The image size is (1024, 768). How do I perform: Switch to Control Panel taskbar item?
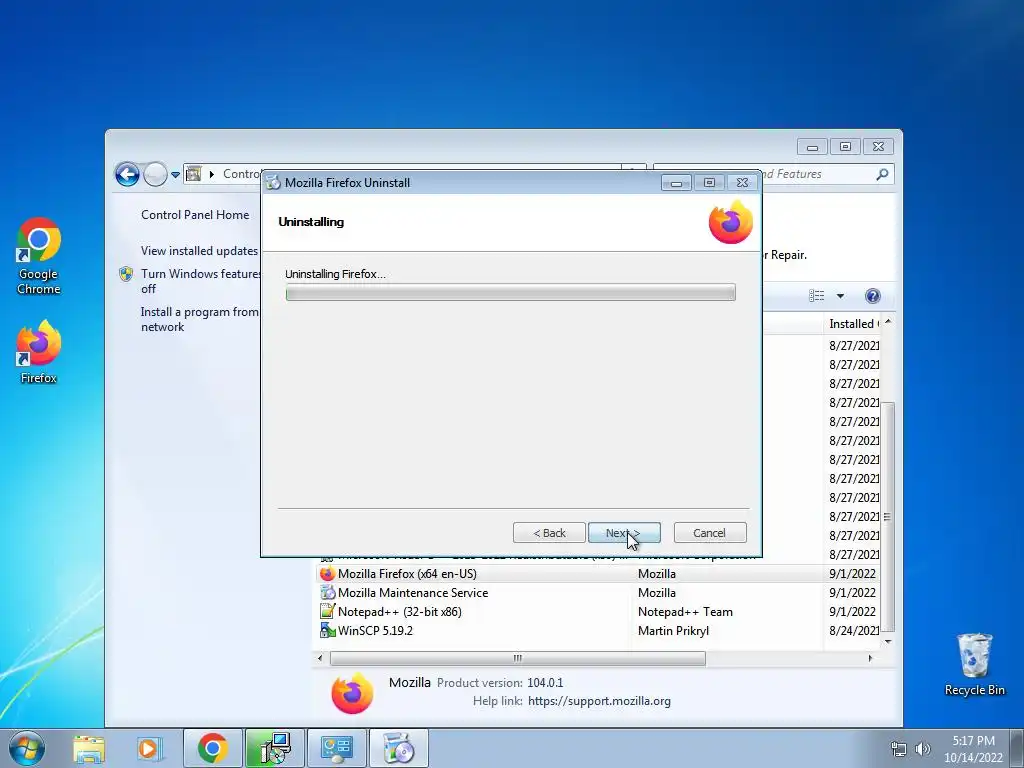click(x=337, y=748)
